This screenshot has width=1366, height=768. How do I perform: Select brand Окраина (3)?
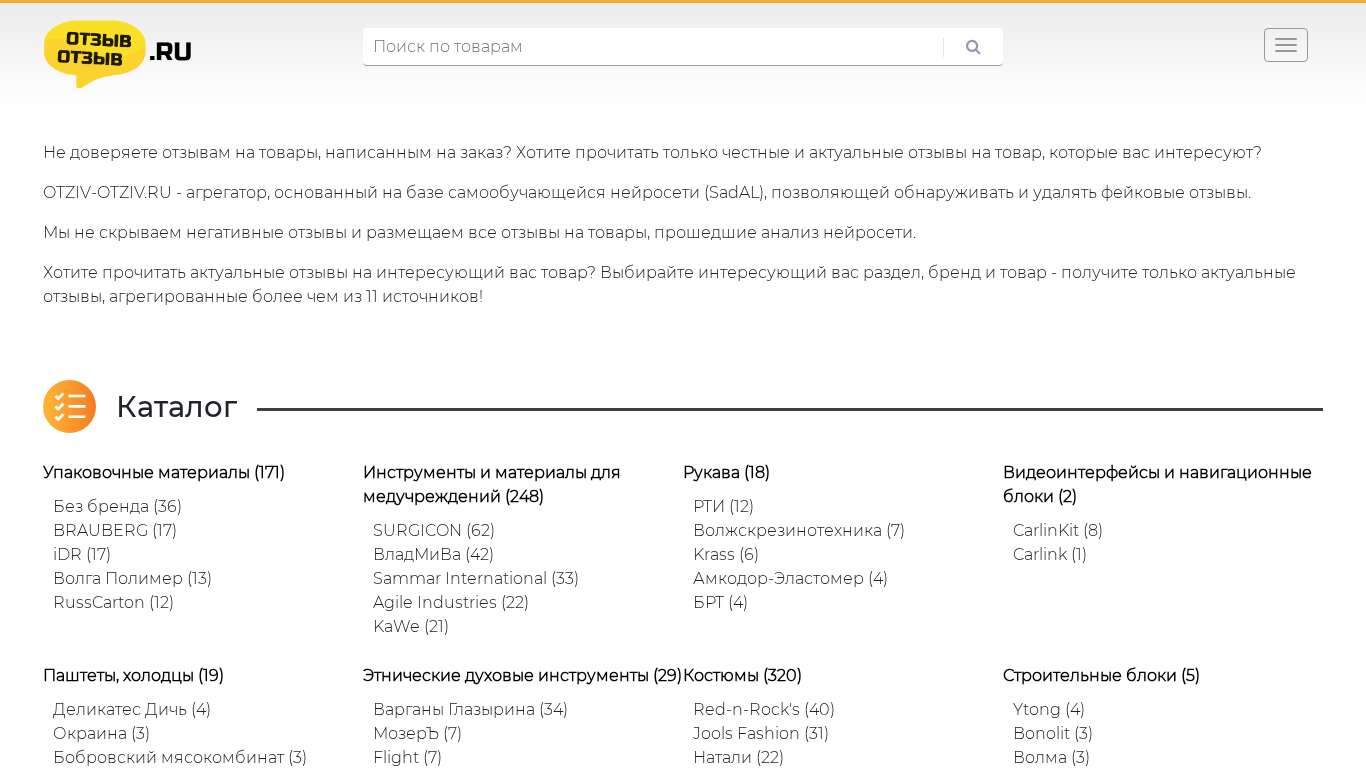[101, 733]
